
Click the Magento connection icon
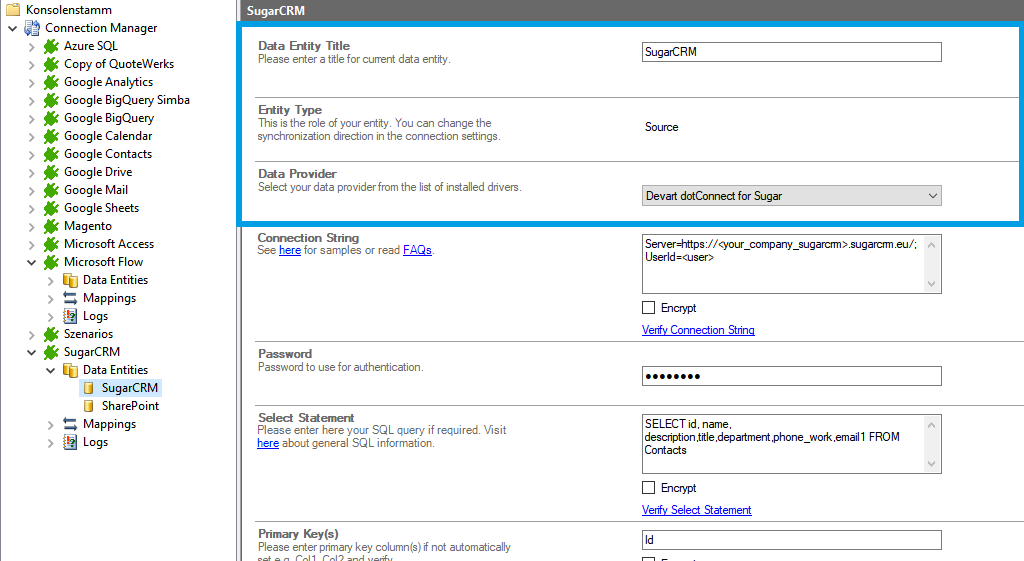pos(51,226)
